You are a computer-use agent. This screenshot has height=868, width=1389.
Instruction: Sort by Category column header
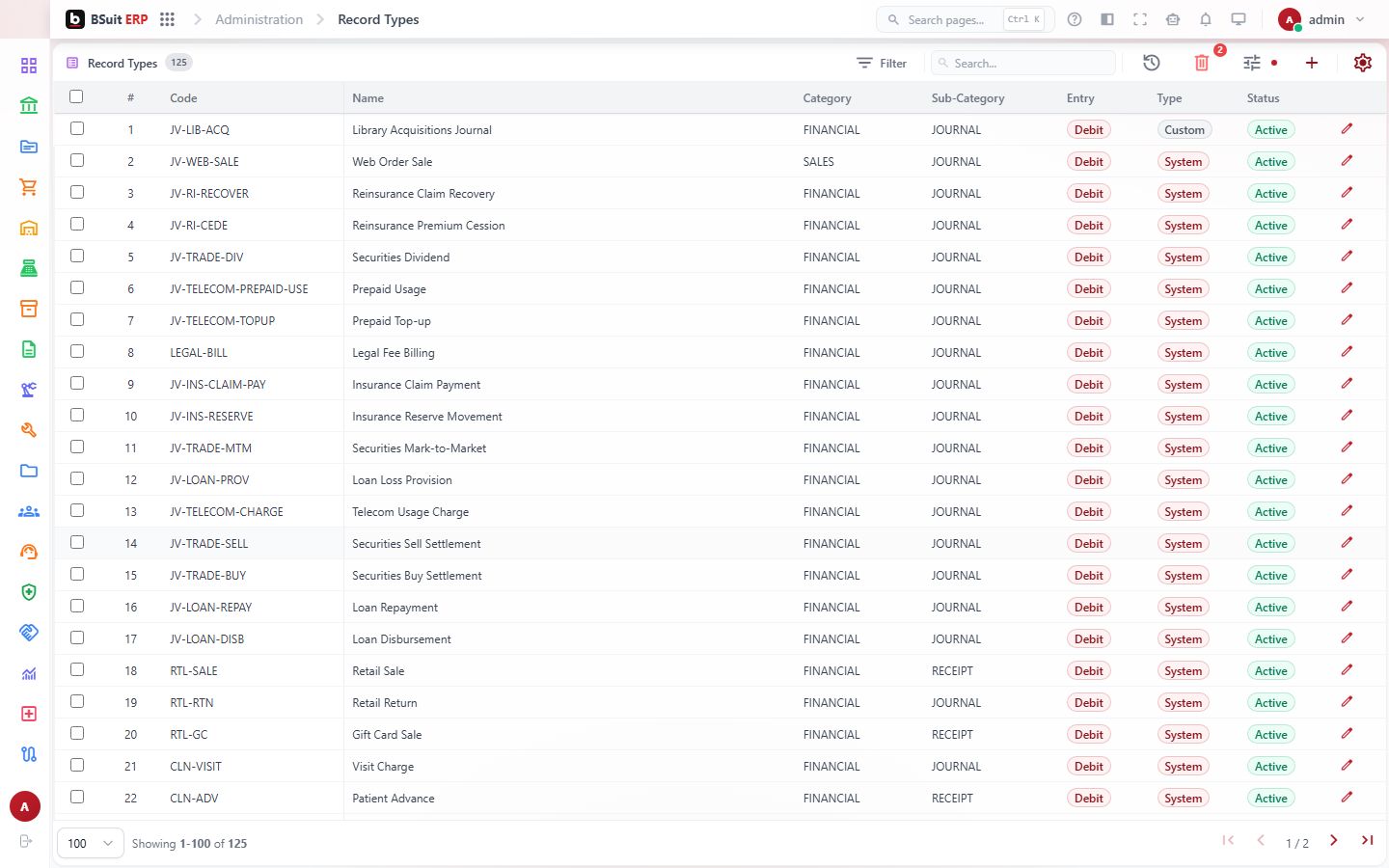pos(827,98)
